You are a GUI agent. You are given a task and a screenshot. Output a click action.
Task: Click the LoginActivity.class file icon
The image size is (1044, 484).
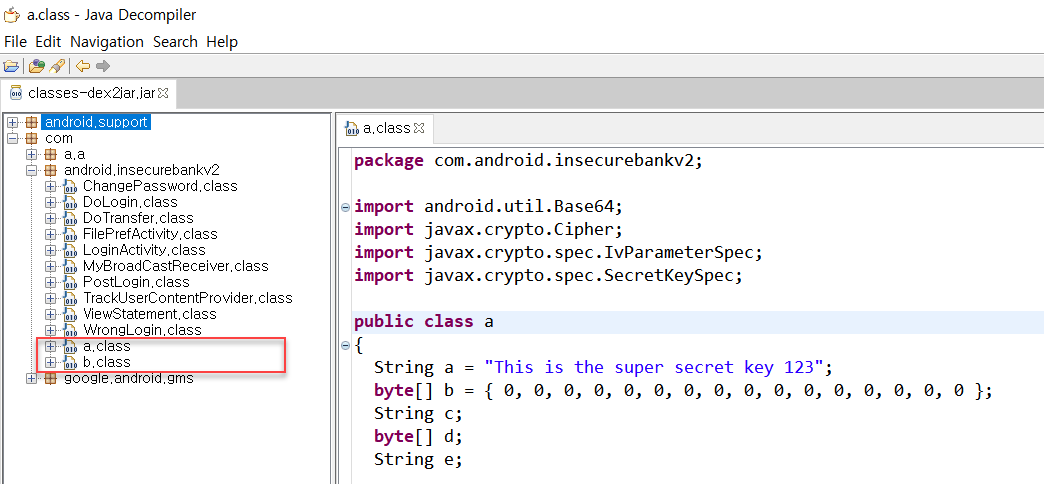[69, 250]
